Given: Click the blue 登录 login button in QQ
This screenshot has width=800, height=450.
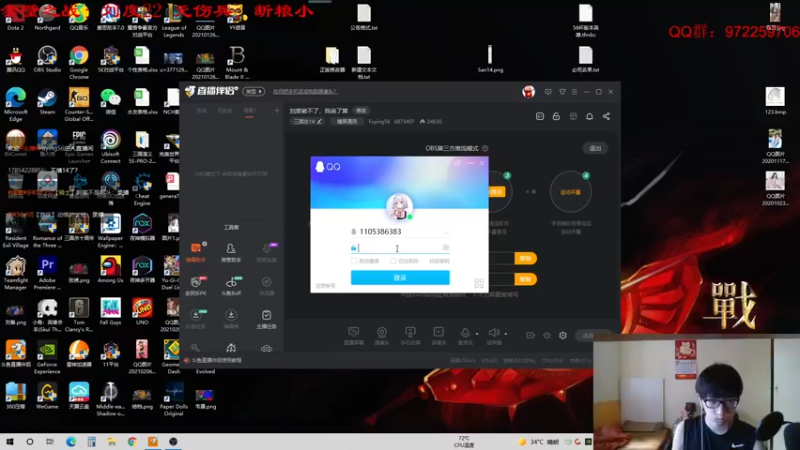Looking at the screenshot, I should [x=400, y=277].
